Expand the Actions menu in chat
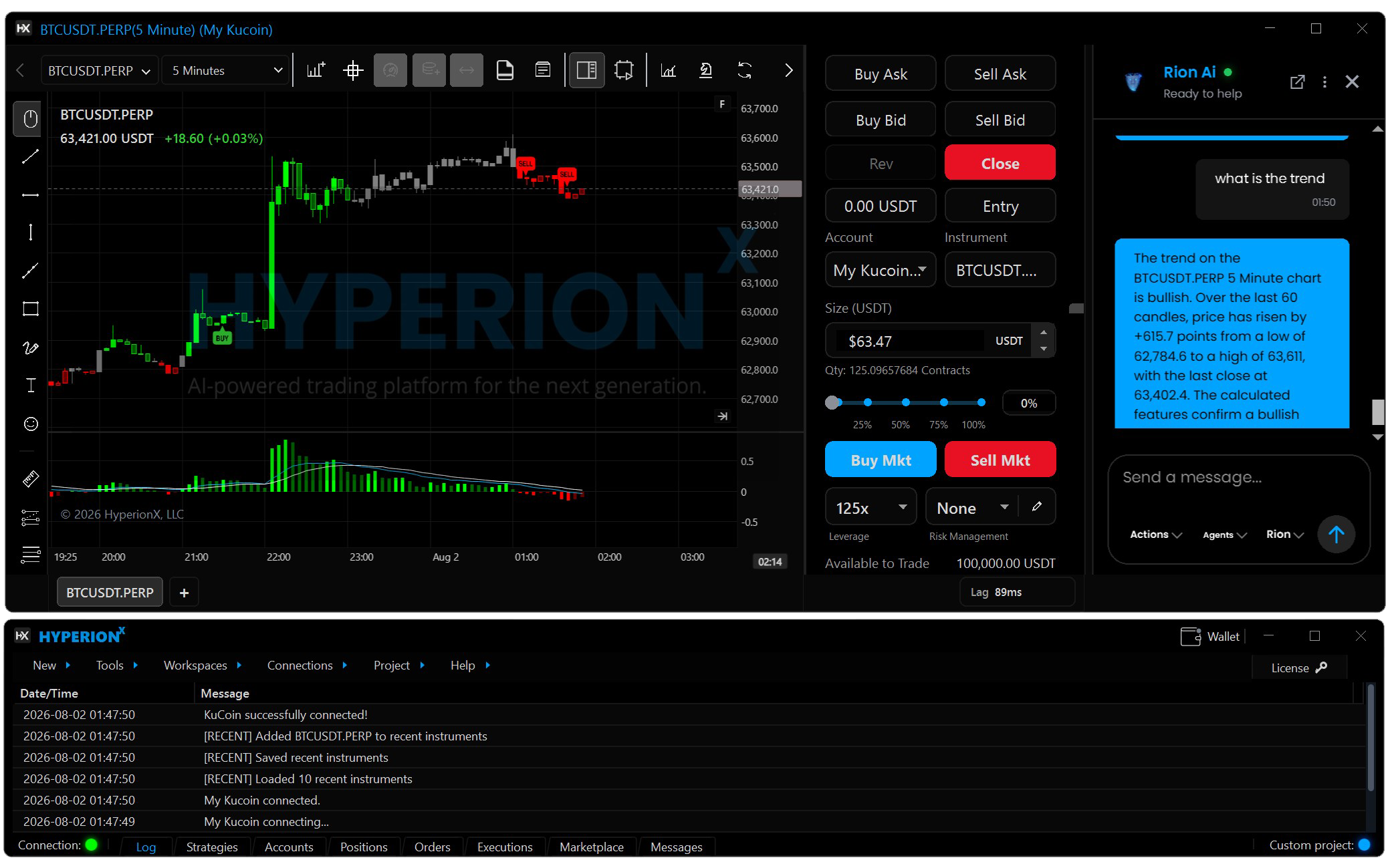This screenshot has width=1392, height=868. click(x=1156, y=534)
